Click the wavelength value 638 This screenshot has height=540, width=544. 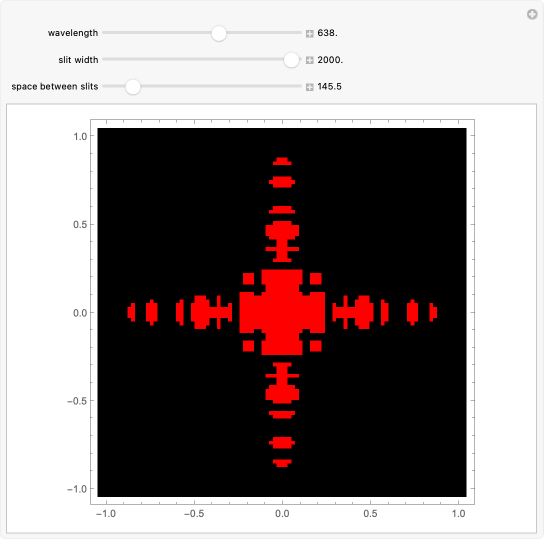click(x=327, y=33)
